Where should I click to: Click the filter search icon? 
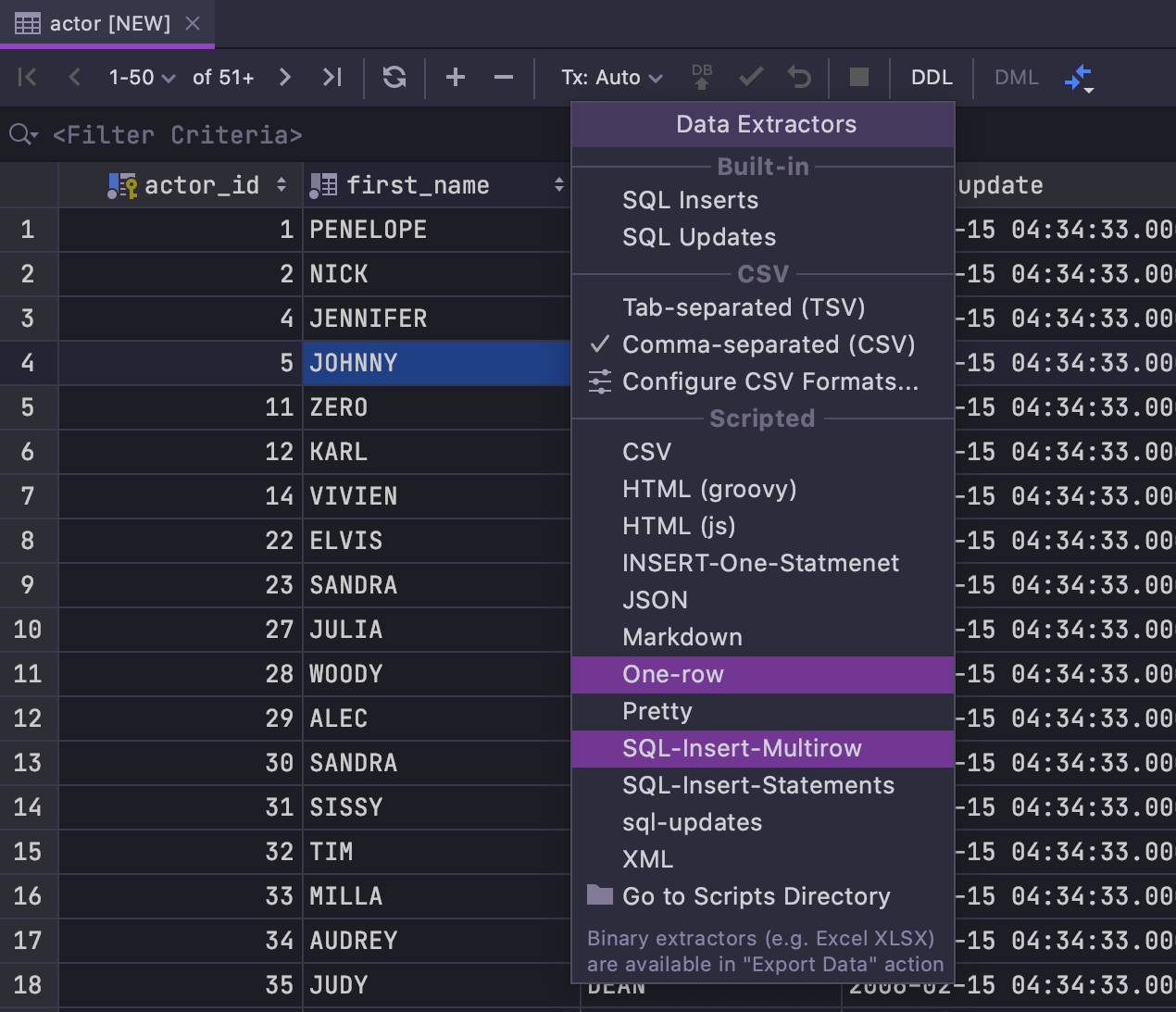pos(23,135)
